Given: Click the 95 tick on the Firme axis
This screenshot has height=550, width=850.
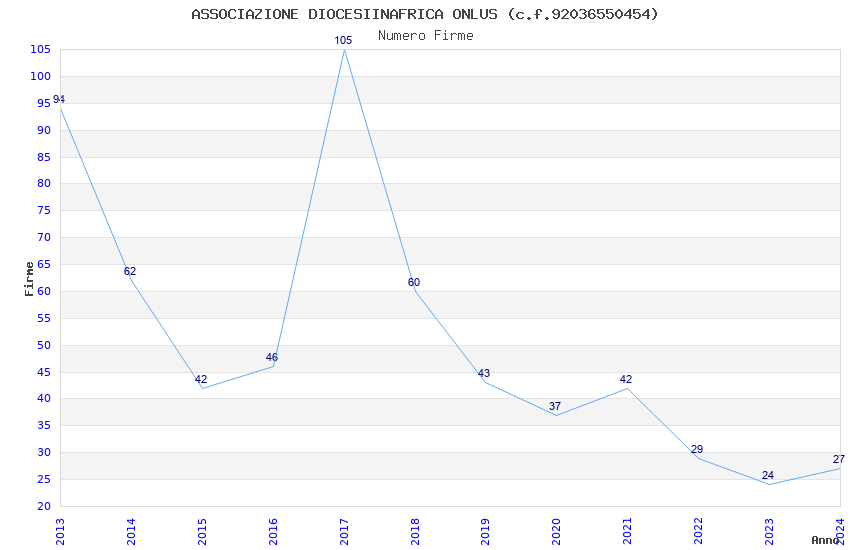Looking at the screenshot, I should point(44,103).
